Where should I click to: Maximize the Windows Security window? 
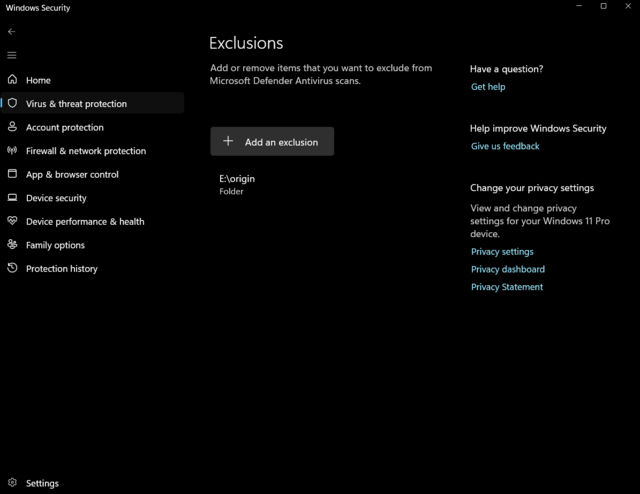click(x=603, y=6)
